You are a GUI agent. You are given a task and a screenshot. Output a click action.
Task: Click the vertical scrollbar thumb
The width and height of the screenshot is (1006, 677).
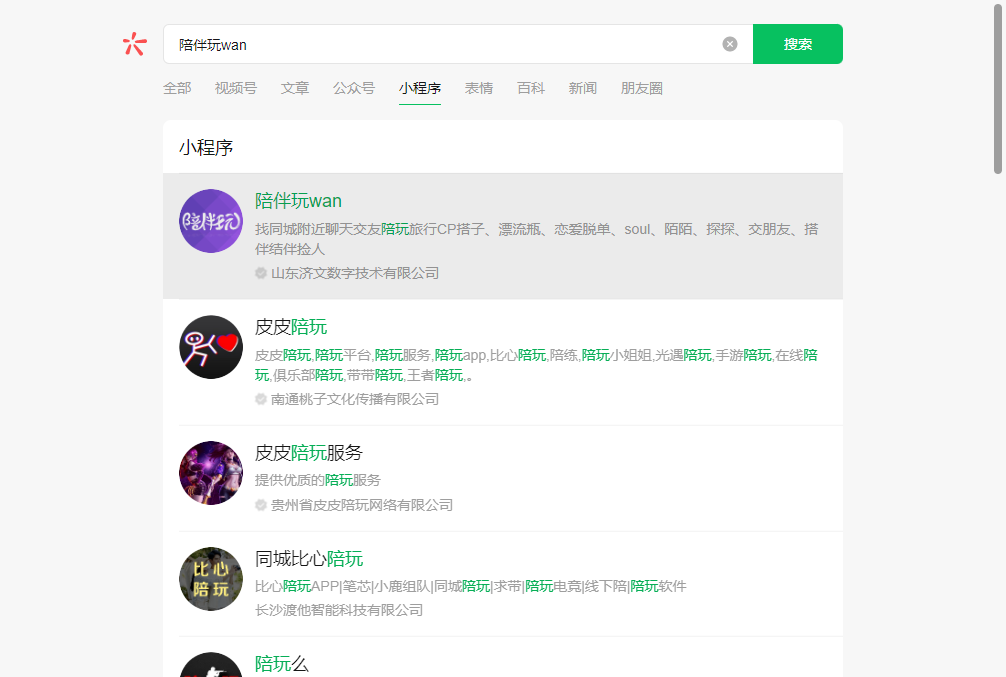[998, 88]
